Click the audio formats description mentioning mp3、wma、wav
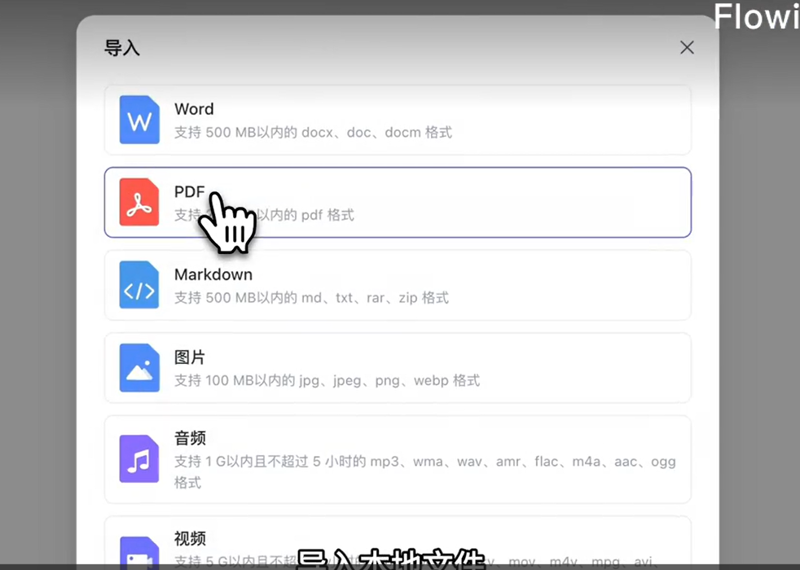 (425, 472)
